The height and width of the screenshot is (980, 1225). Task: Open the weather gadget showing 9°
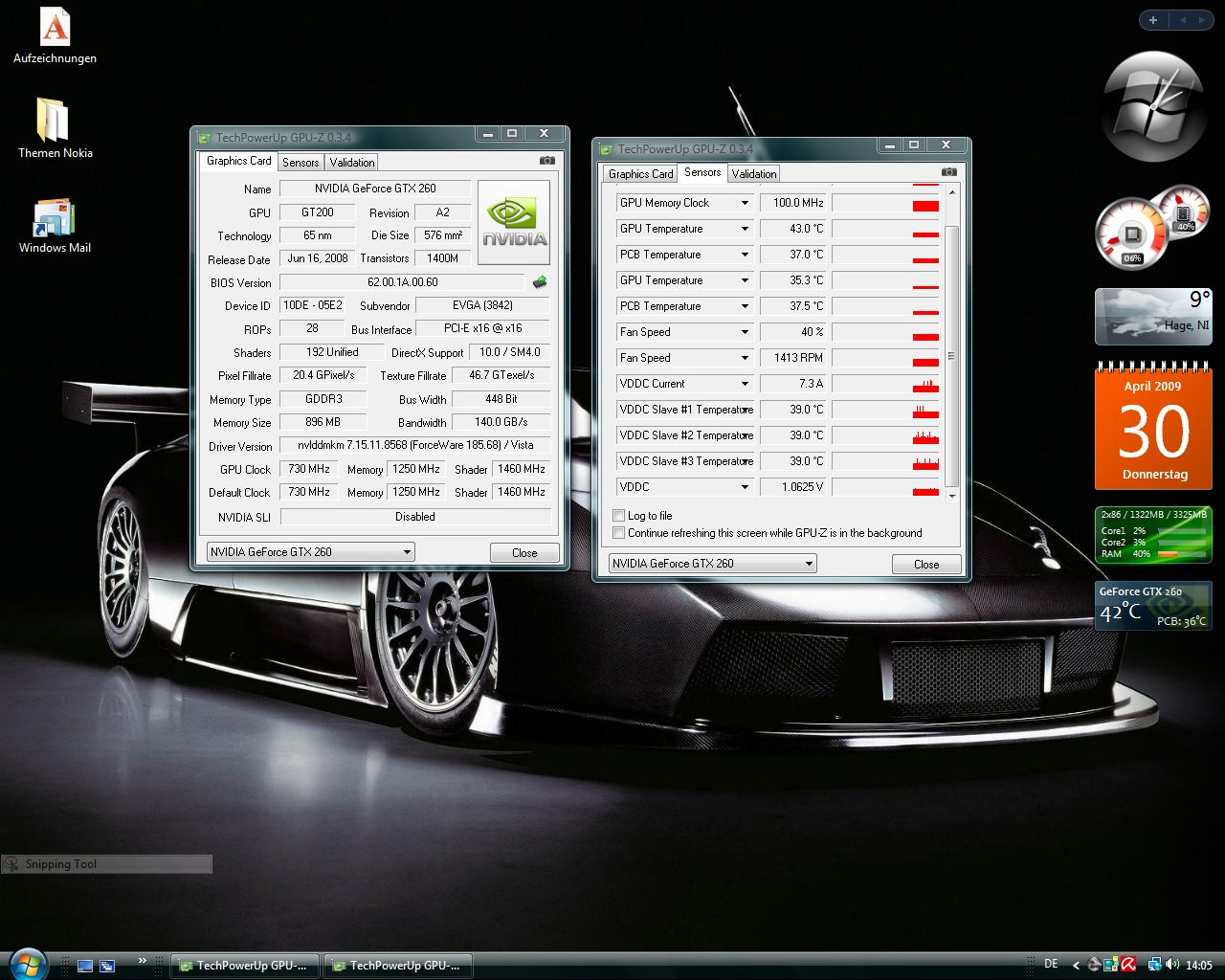(x=1152, y=316)
